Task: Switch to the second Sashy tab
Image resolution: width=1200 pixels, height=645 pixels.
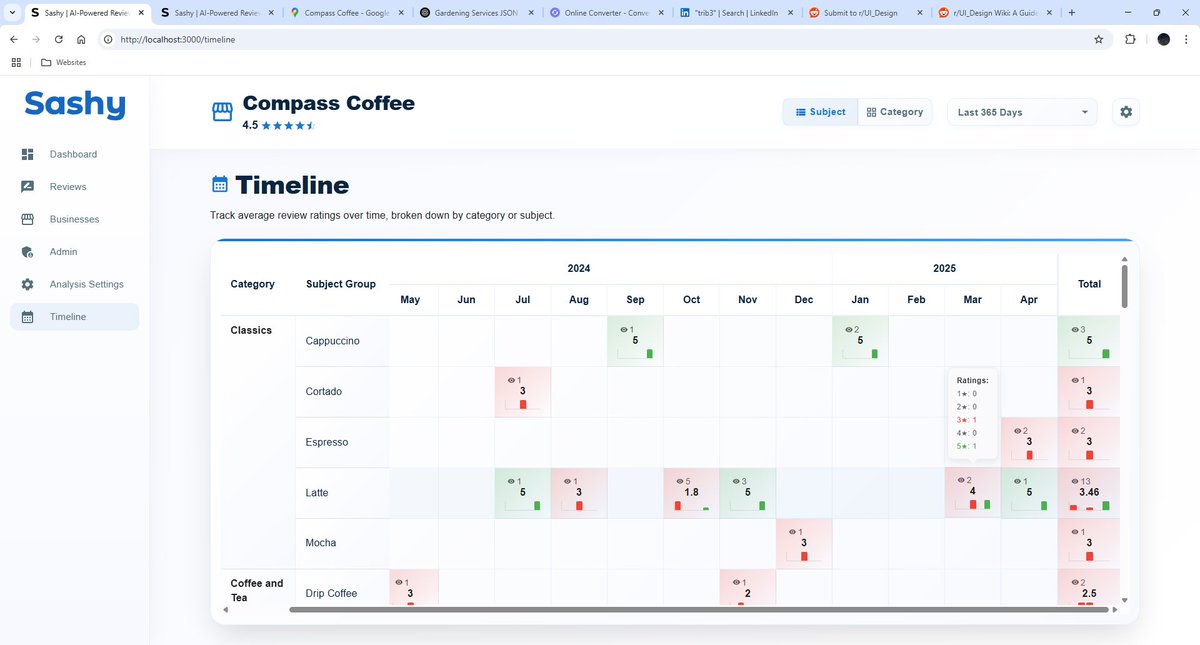Action: tap(217, 12)
